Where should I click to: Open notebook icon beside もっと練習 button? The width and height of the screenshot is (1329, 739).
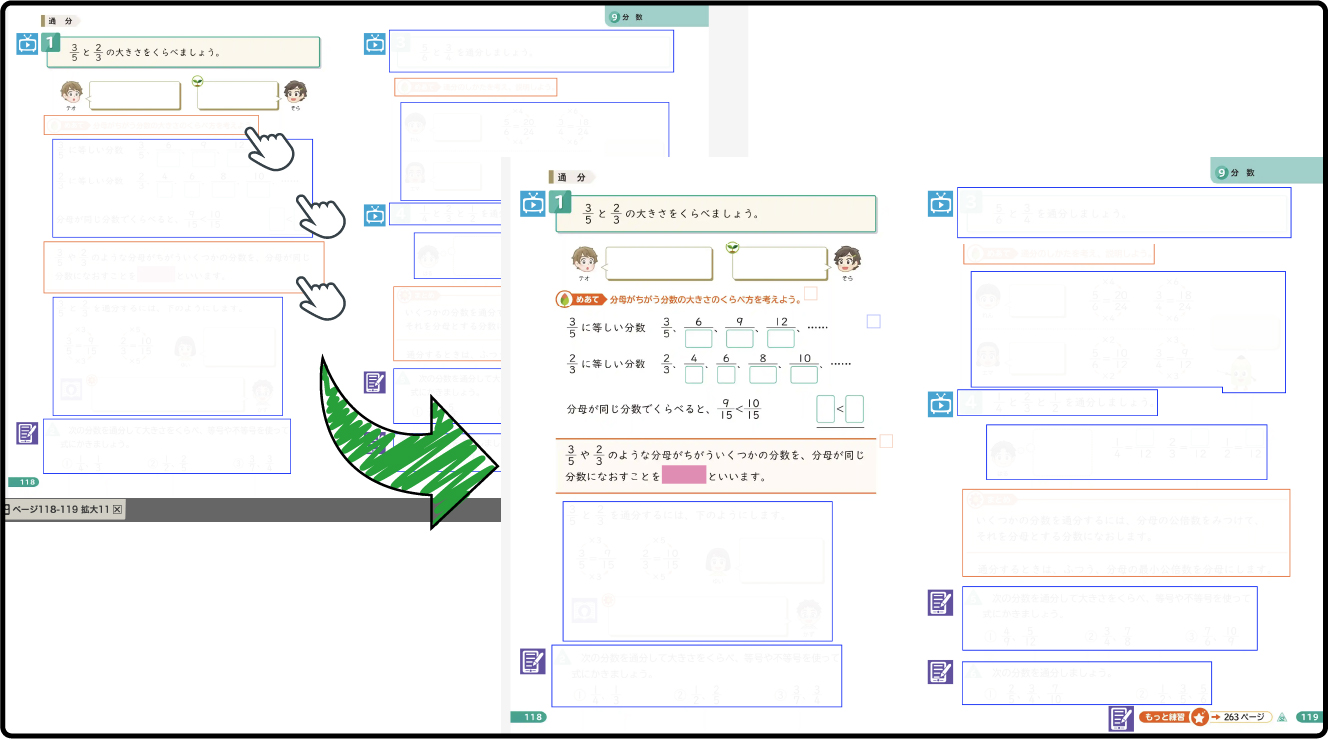(x=1121, y=717)
